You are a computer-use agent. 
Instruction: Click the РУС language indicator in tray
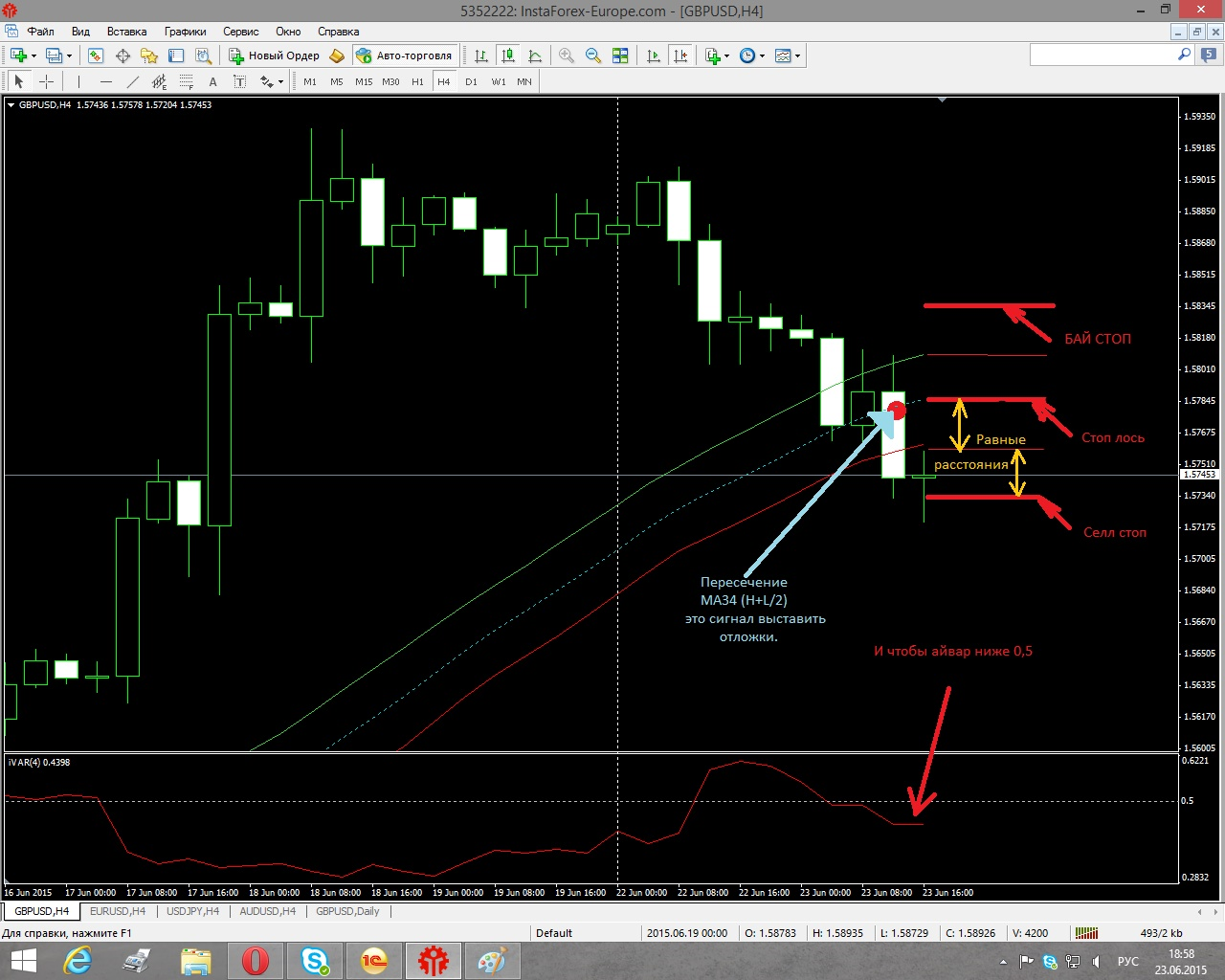click(1128, 962)
